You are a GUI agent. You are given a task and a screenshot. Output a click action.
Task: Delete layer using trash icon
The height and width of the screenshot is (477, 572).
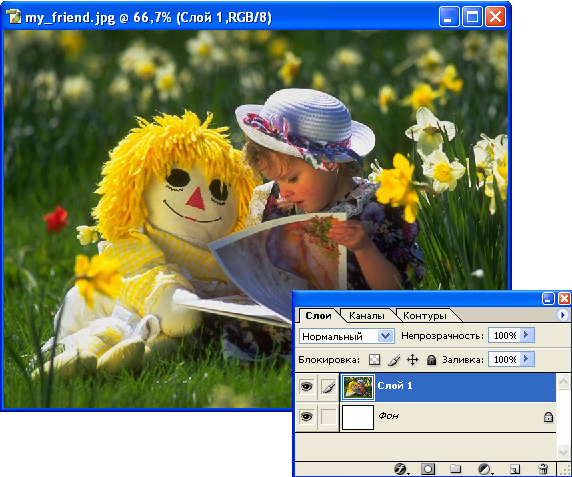[x=543, y=469]
